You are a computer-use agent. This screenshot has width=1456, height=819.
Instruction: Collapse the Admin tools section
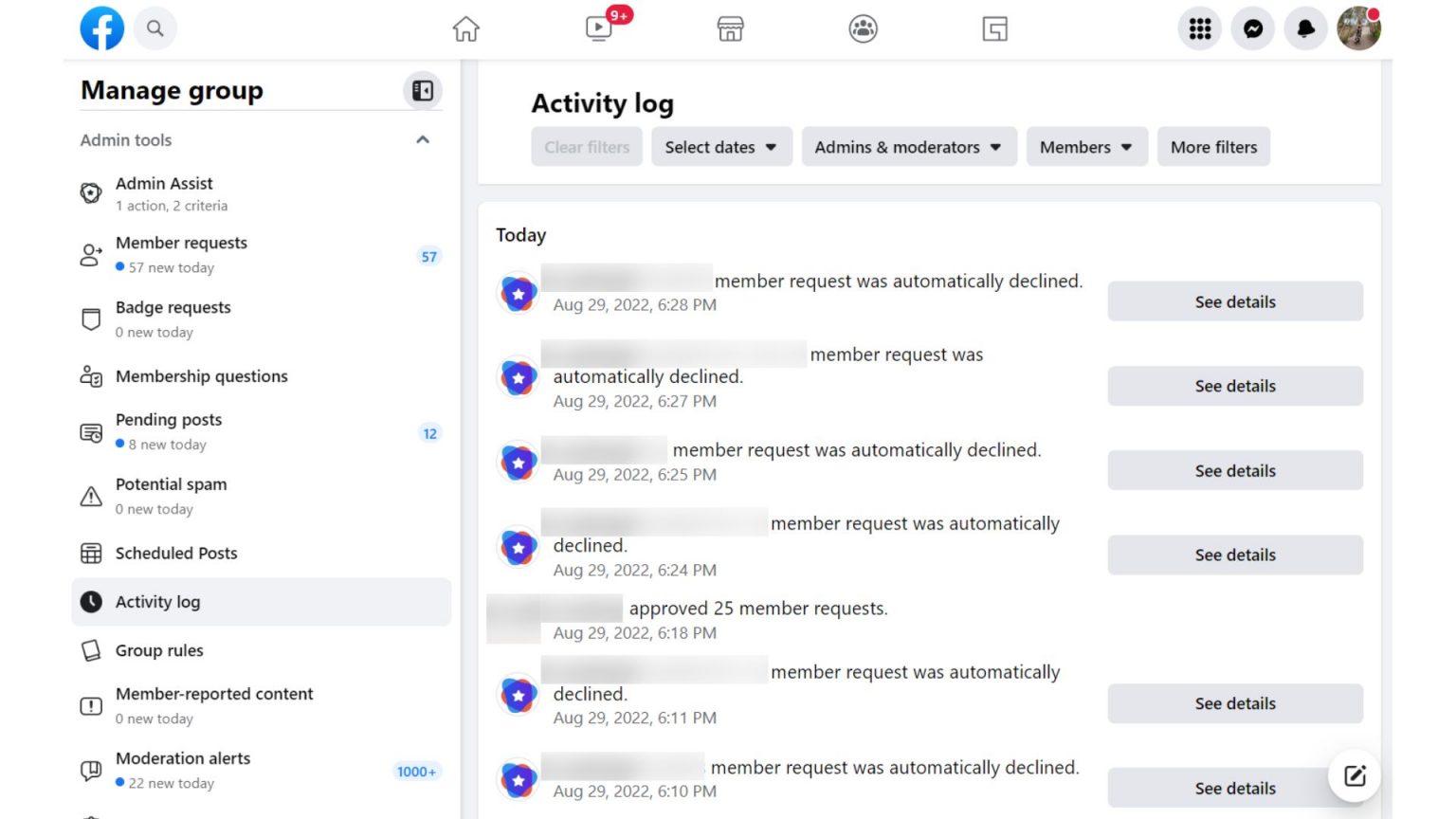pyautogui.click(x=423, y=139)
